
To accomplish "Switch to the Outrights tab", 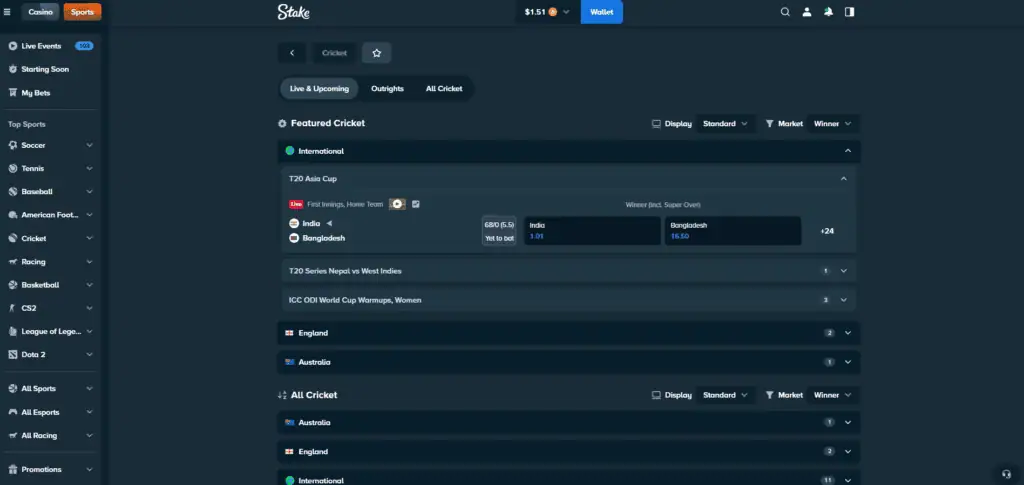I will pyautogui.click(x=387, y=88).
